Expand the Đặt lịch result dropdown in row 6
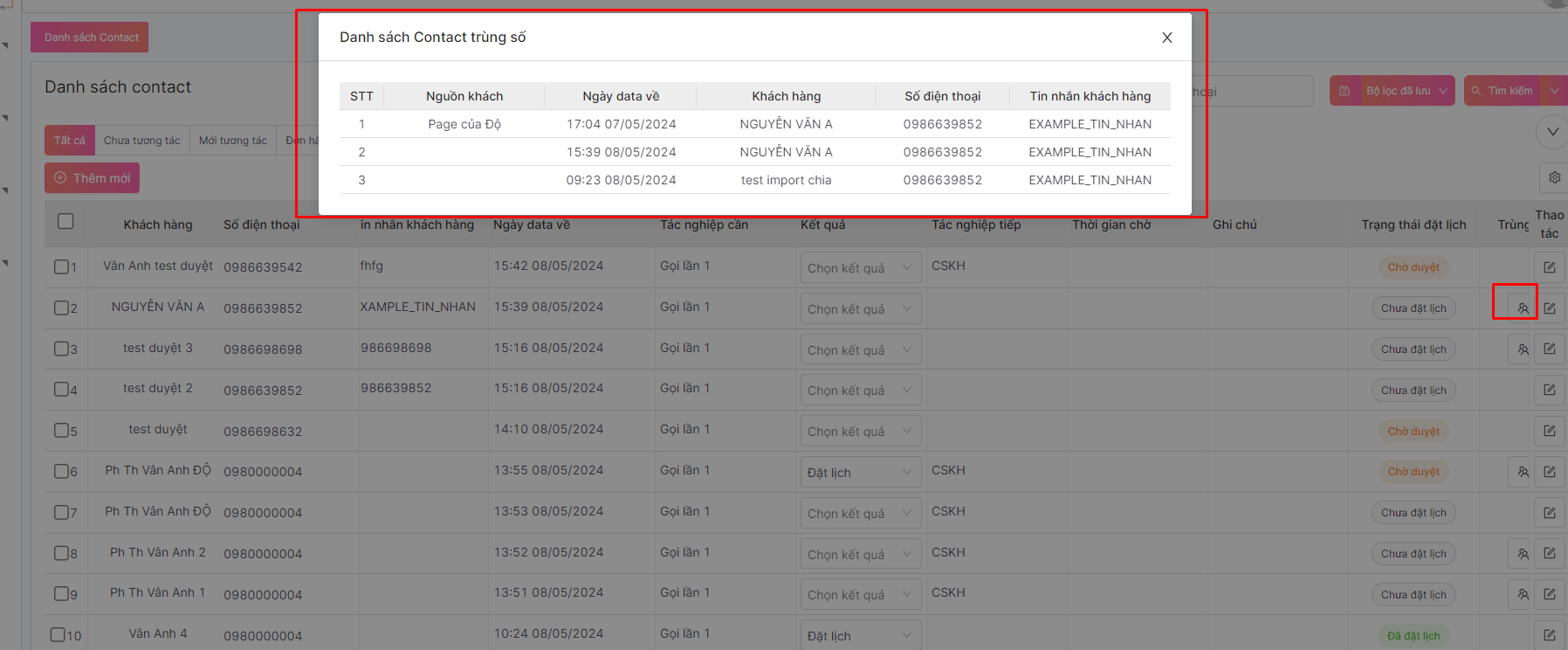 [x=860, y=473]
